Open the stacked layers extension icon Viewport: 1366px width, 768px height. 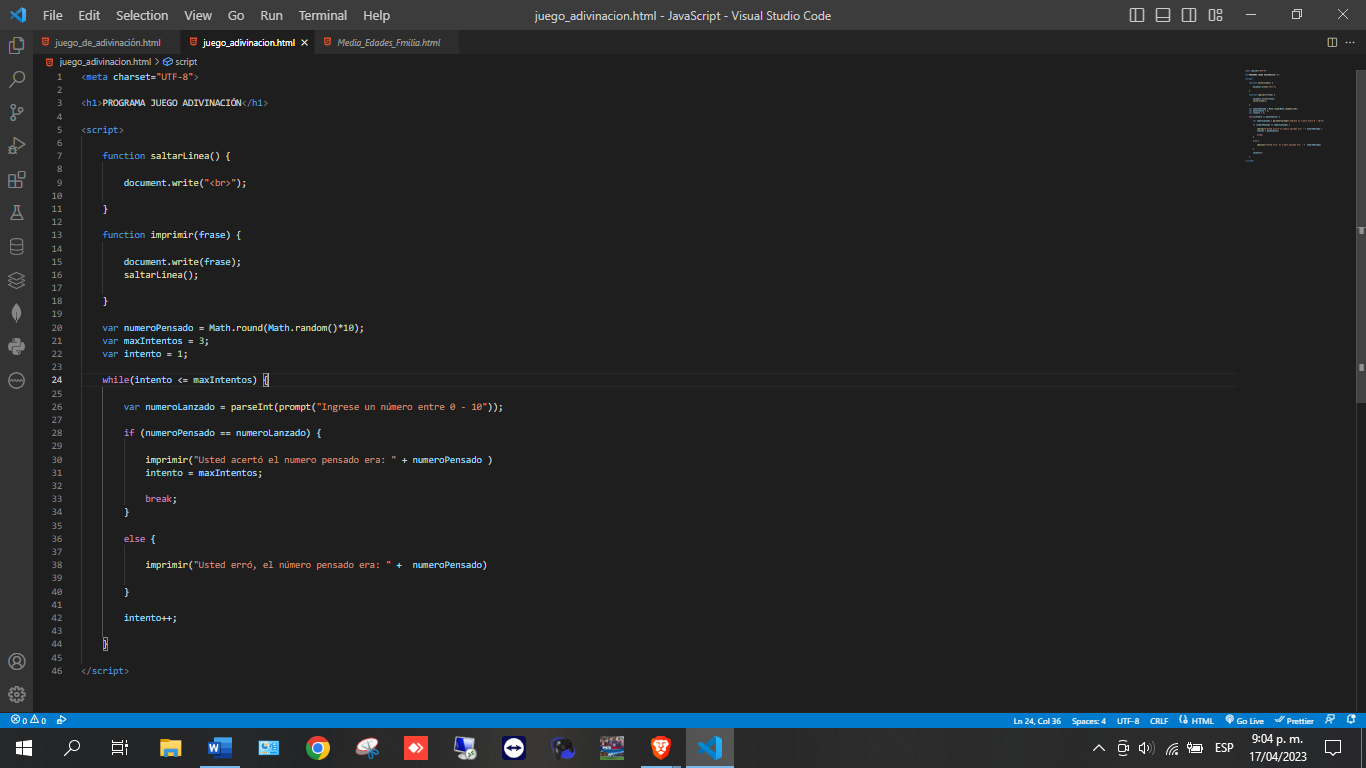(16, 280)
